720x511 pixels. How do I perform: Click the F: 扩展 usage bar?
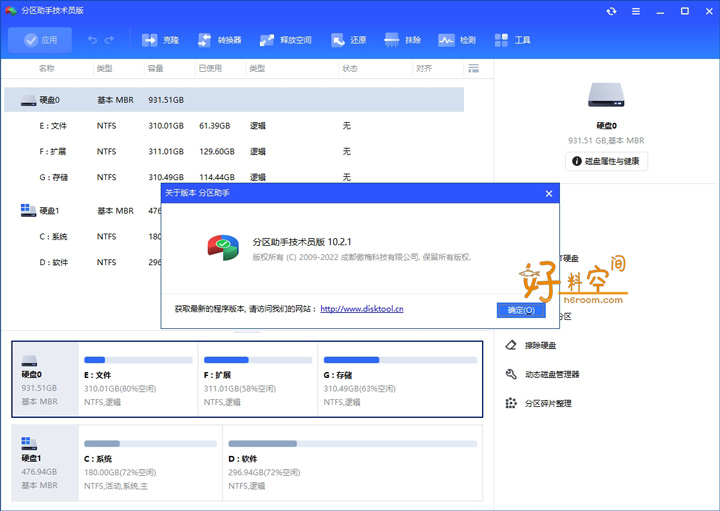pyautogui.click(x=258, y=360)
